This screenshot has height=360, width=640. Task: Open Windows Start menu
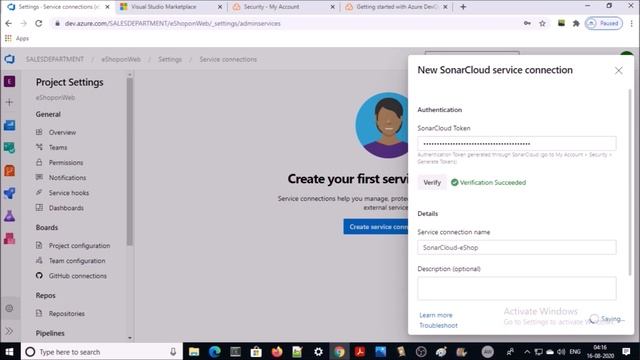[x=10, y=351]
